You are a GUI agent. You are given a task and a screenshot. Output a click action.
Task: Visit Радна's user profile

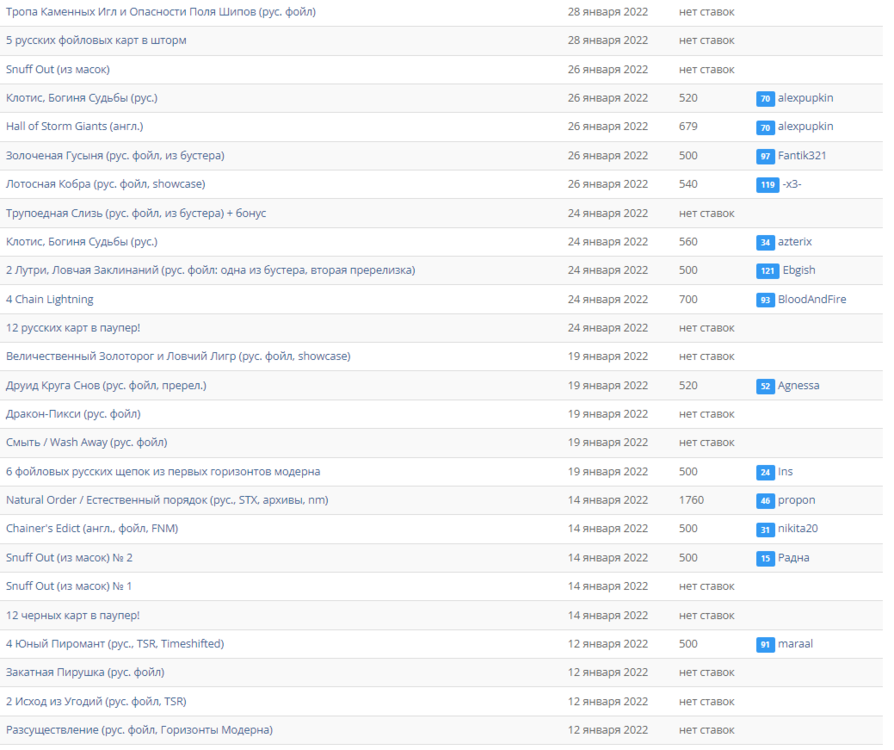click(x=798, y=557)
